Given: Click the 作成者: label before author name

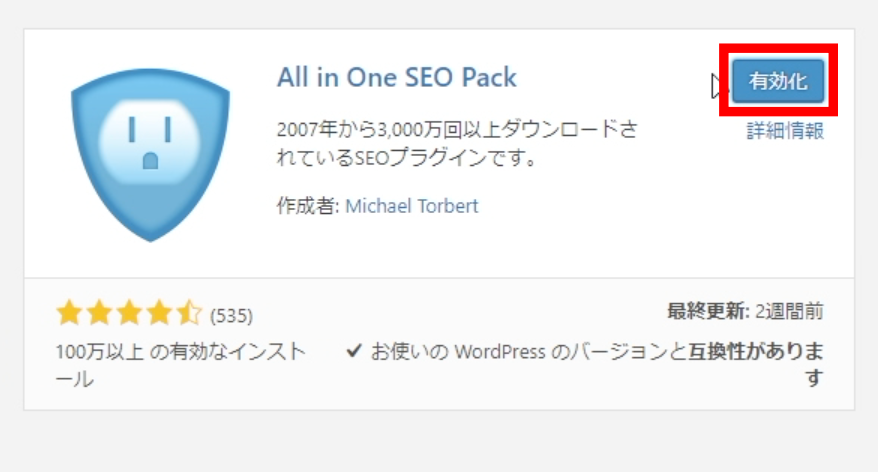Looking at the screenshot, I should coord(309,206).
